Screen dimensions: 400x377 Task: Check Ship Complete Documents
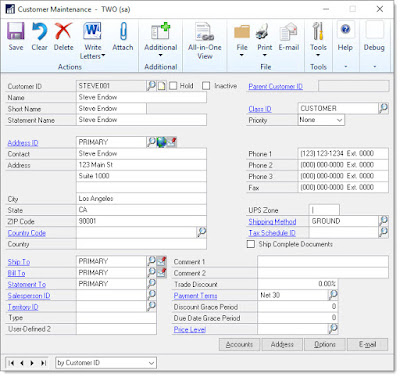point(251,244)
